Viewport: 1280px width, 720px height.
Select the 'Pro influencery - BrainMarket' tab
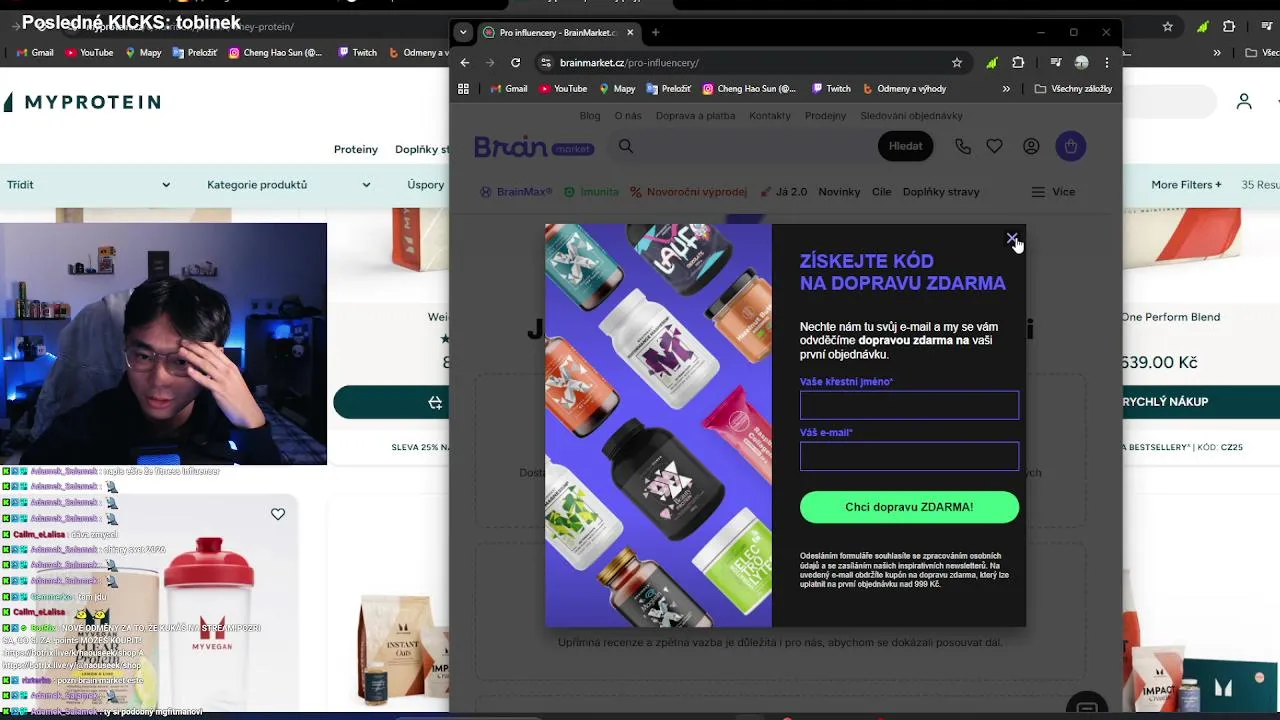558,32
